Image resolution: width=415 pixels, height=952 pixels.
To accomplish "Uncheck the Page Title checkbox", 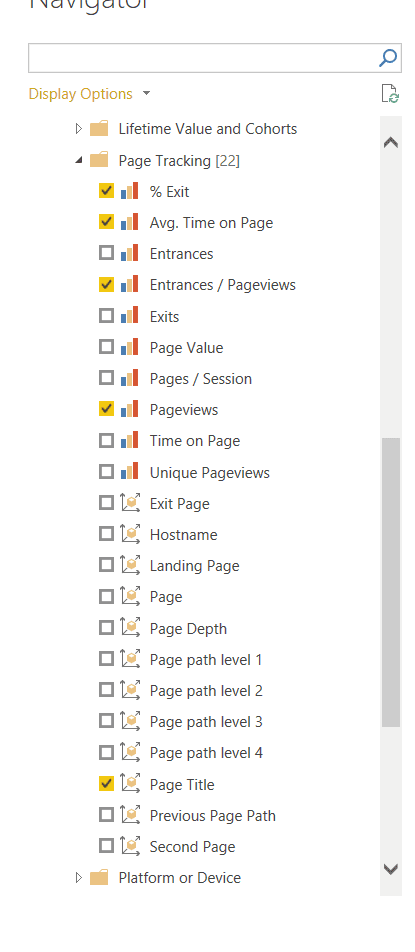I will [x=106, y=784].
